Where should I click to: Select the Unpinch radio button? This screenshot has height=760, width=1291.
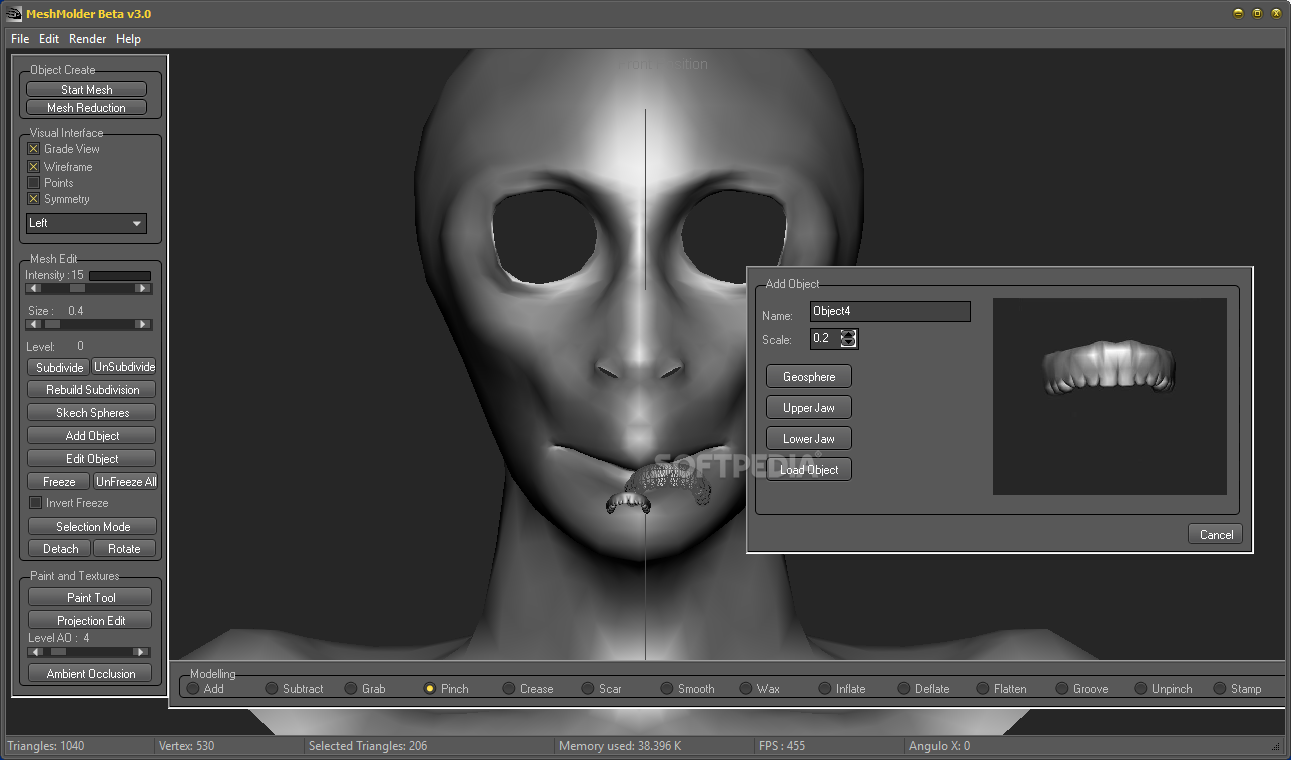click(1141, 688)
